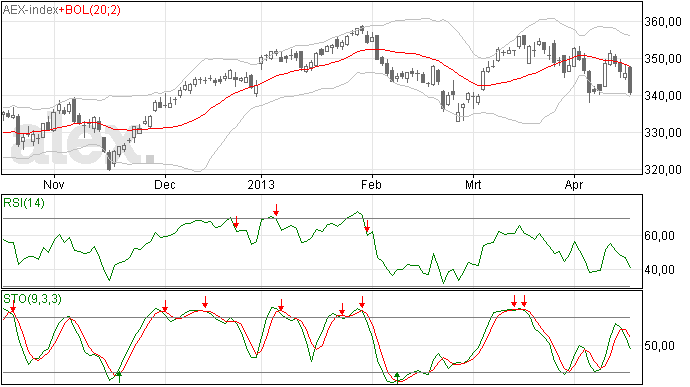Click the RSI(14) indicator title
Image resolution: width=690 pixels, height=387 pixels.
[24, 203]
